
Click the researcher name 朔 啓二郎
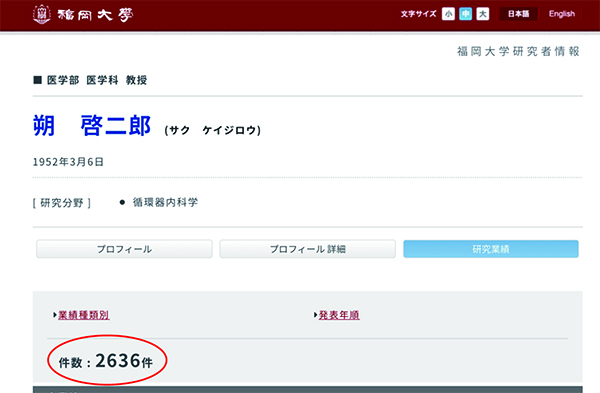coord(92,126)
